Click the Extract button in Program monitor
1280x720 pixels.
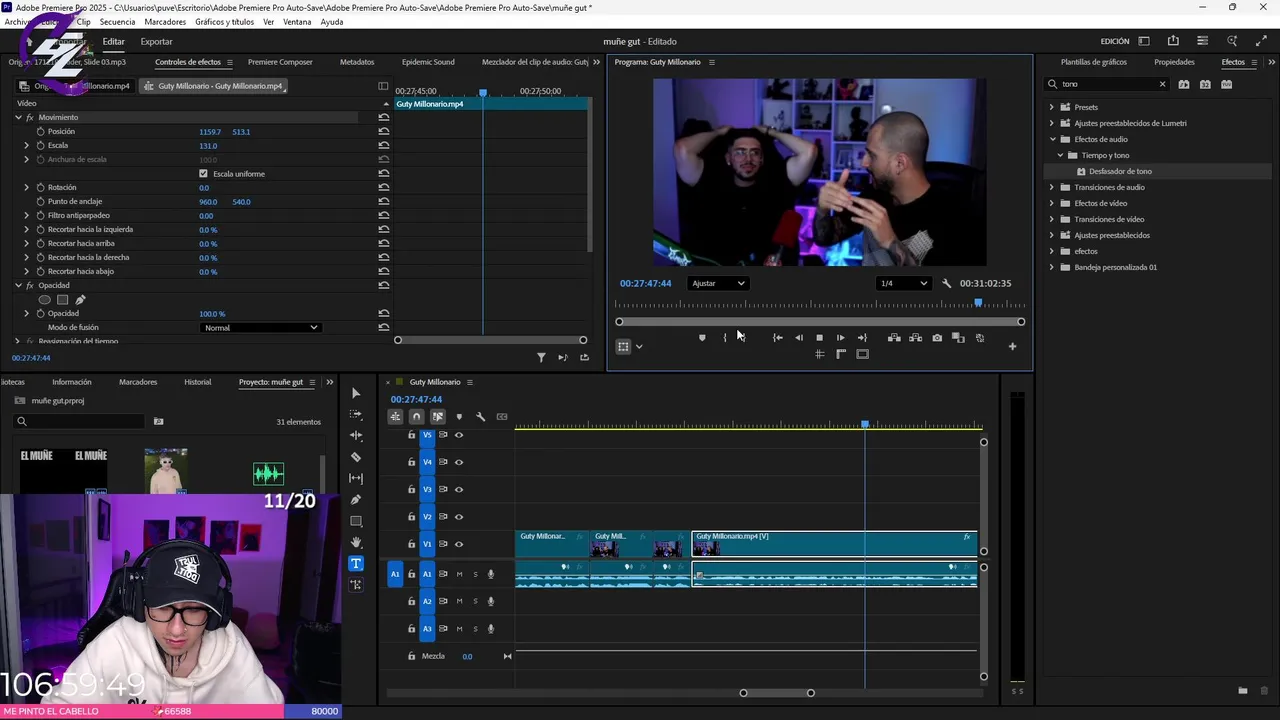(x=915, y=338)
